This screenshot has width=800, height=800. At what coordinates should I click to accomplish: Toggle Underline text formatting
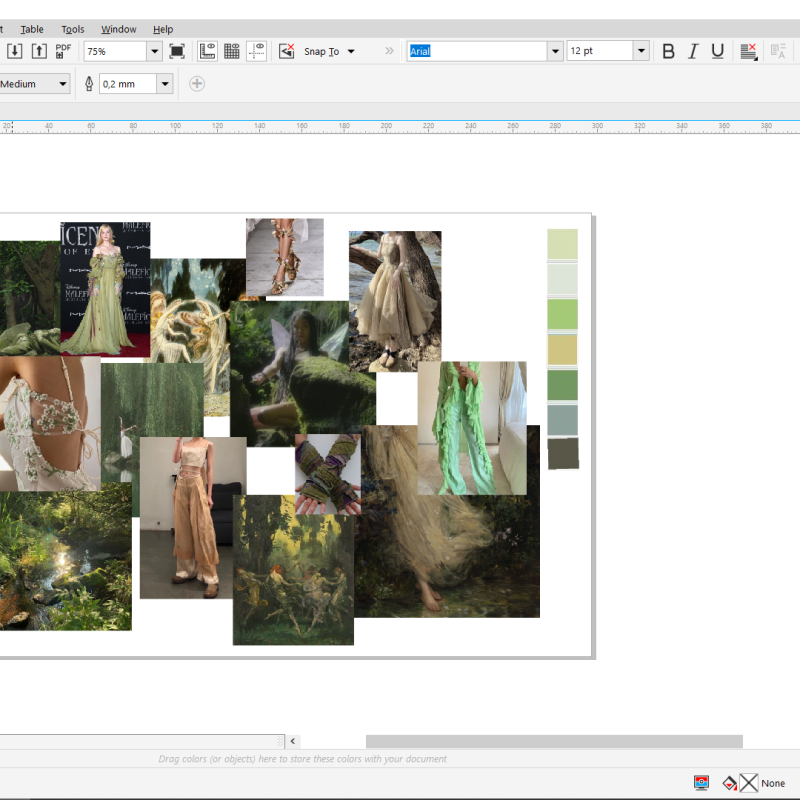[x=717, y=51]
